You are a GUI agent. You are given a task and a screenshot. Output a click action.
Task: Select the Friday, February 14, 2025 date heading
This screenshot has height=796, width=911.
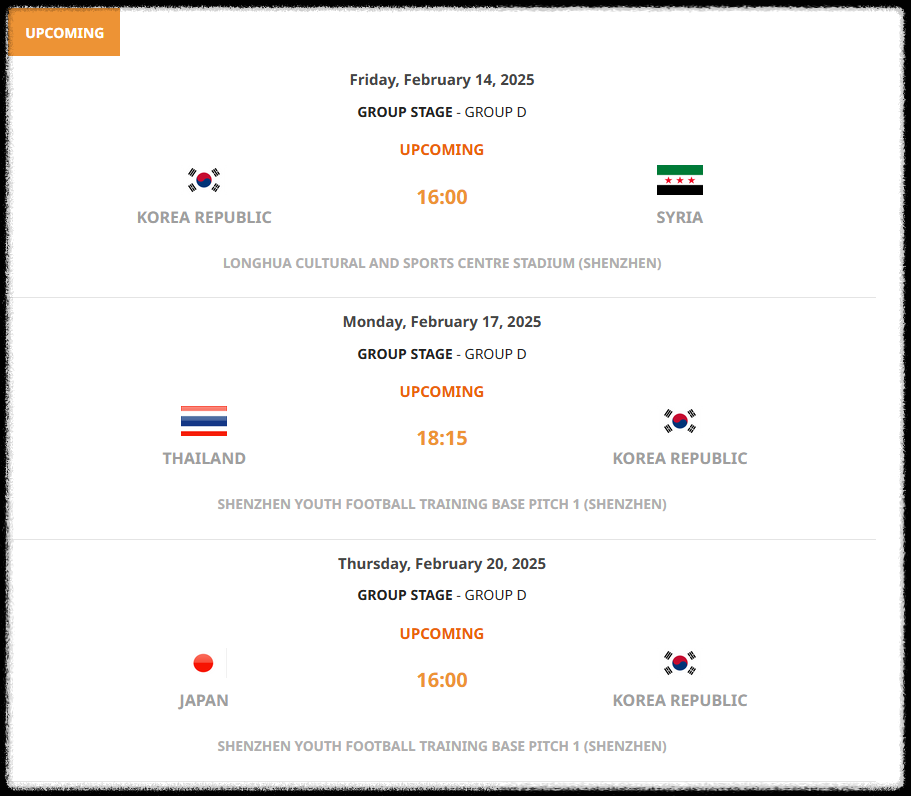(x=442, y=79)
